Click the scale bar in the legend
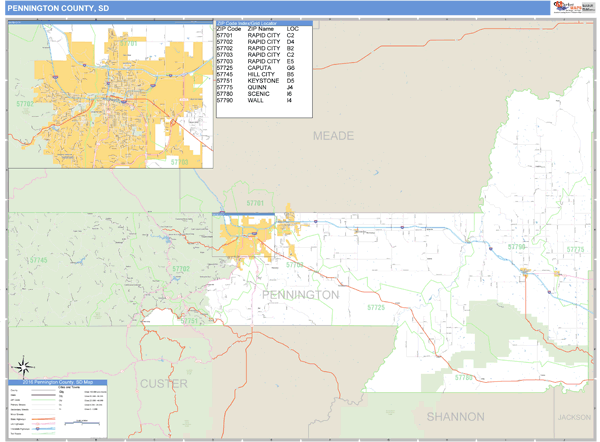600x442 pixels. [x=82, y=422]
